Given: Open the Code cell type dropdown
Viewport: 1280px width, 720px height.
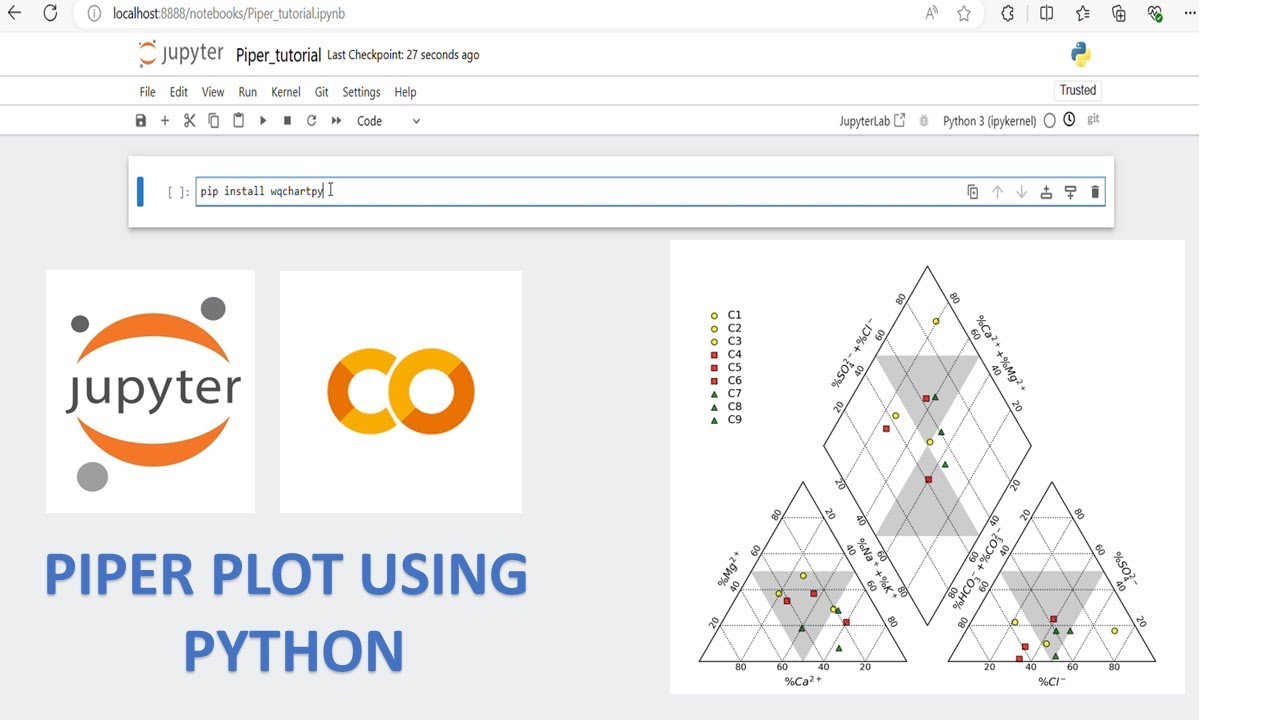Looking at the screenshot, I should (x=388, y=121).
